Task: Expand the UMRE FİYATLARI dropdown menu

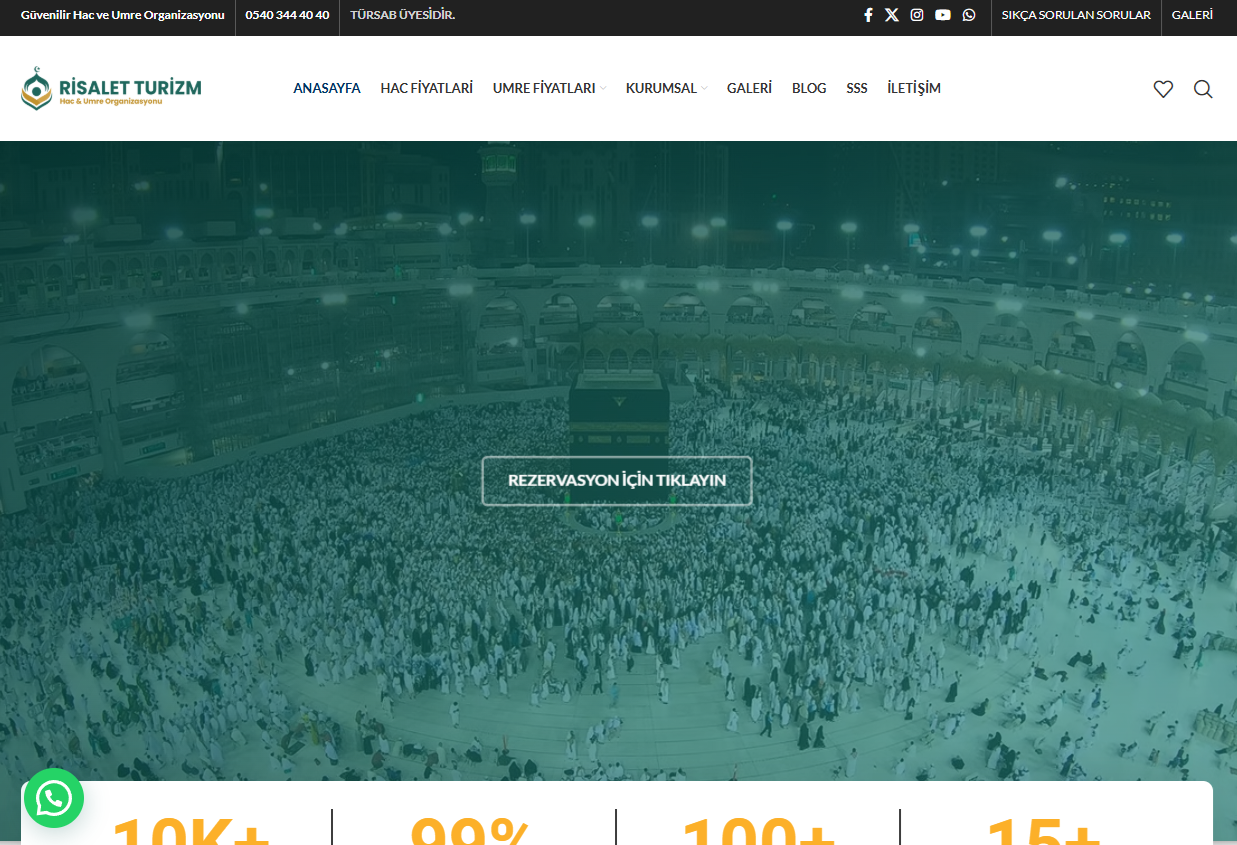Action: pyautogui.click(x=549, y=88)
